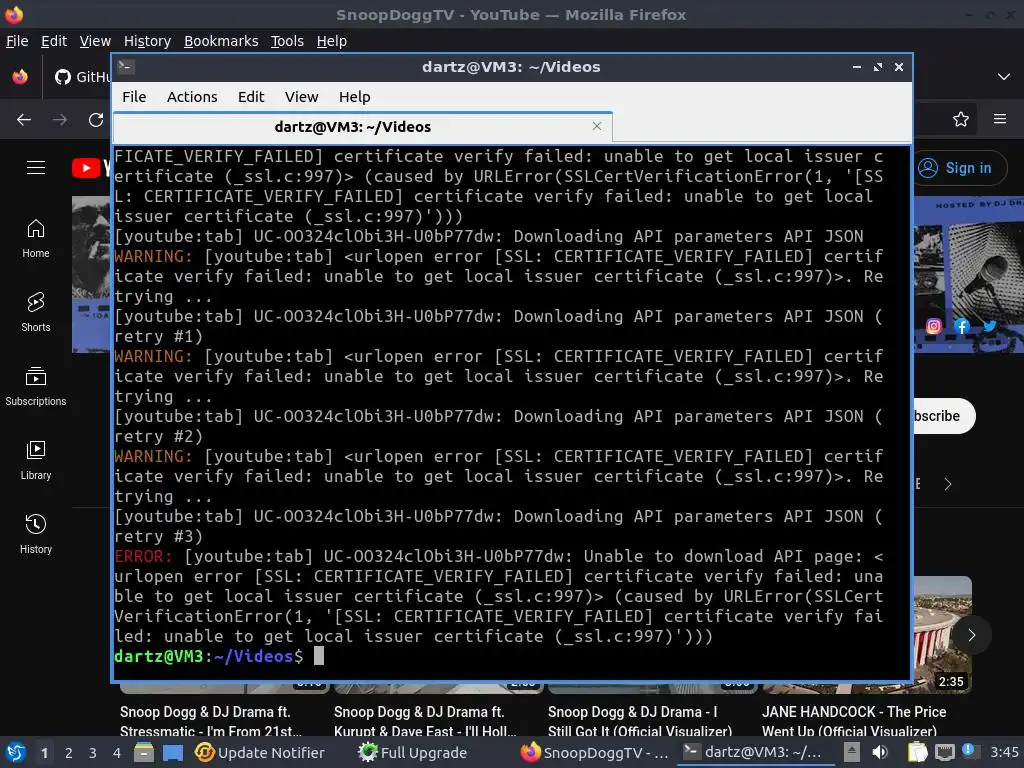Toggle the YouTube sidebar guide menu
The height and width of the screenshot is (768, 1024).
pyautogui.click(x=36, y=168)
